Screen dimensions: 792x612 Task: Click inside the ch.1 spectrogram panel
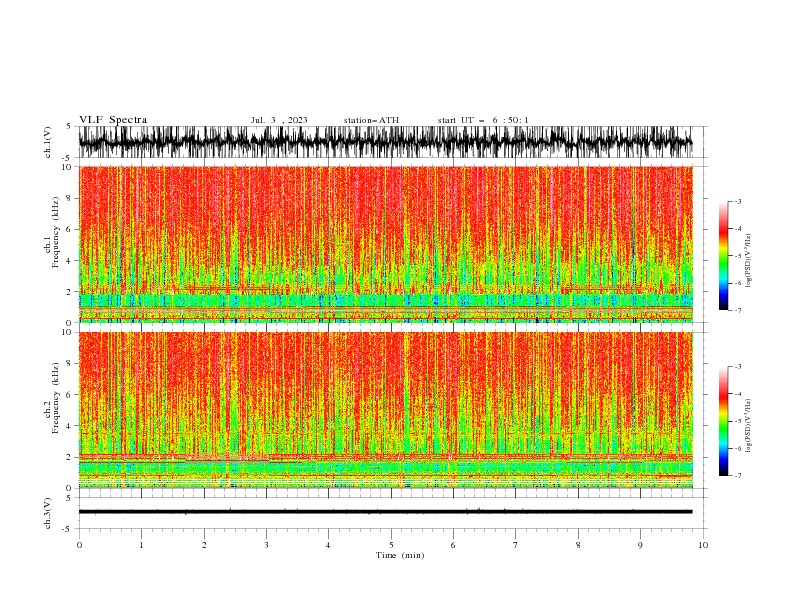385,244
